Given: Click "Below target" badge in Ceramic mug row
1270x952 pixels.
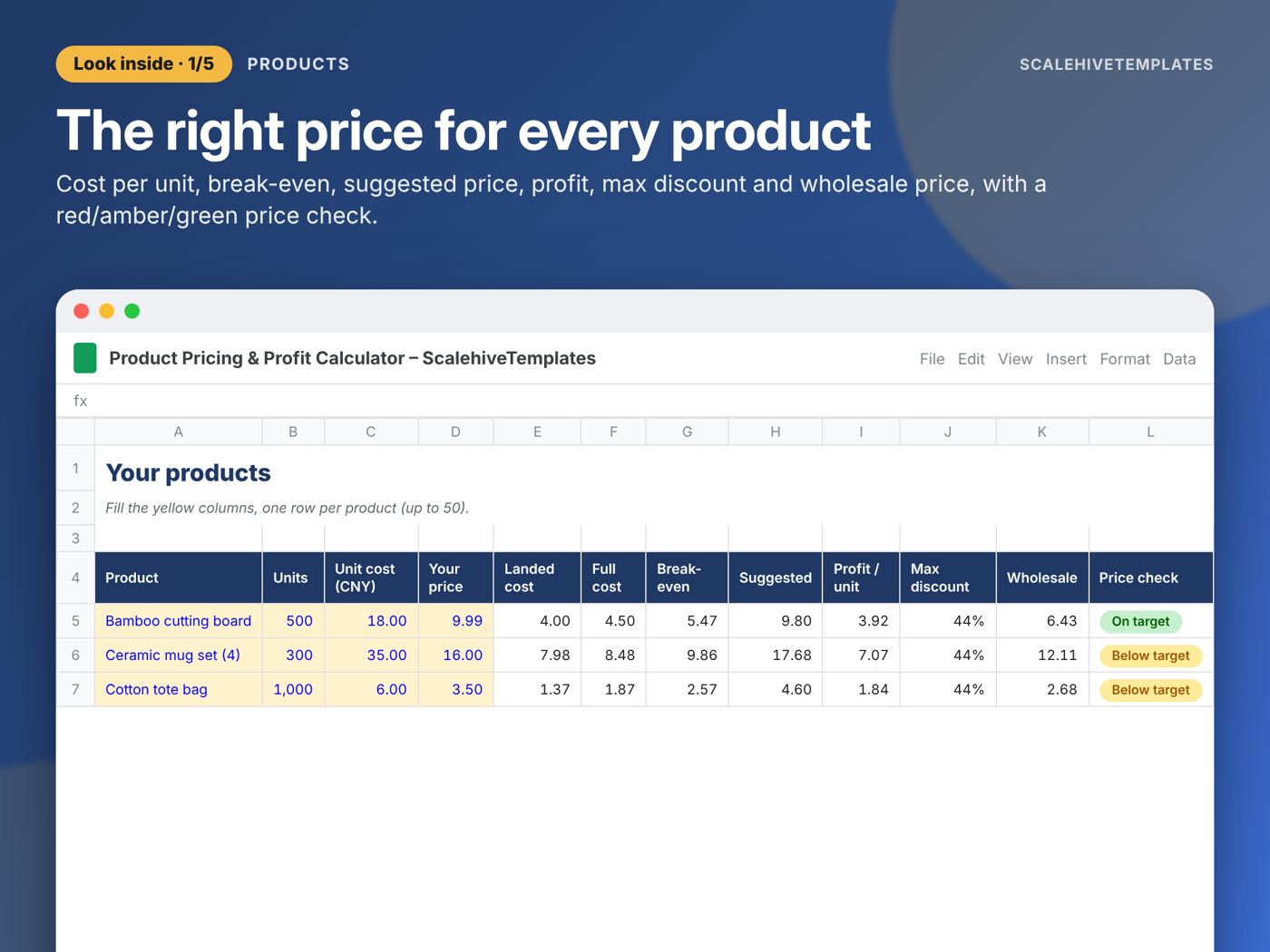Looking at the screenshot, I should [x=1150, y=656].
